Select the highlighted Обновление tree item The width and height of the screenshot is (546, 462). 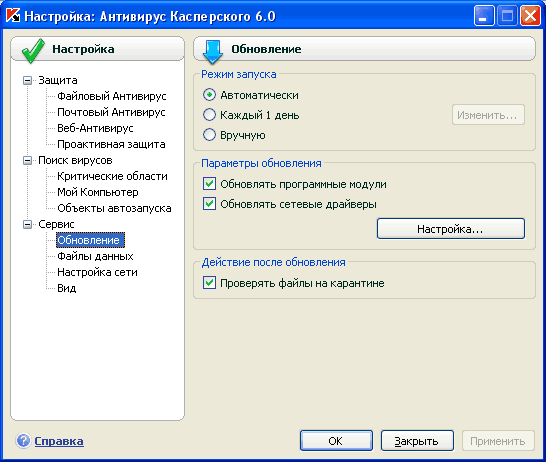pos(90,240)
